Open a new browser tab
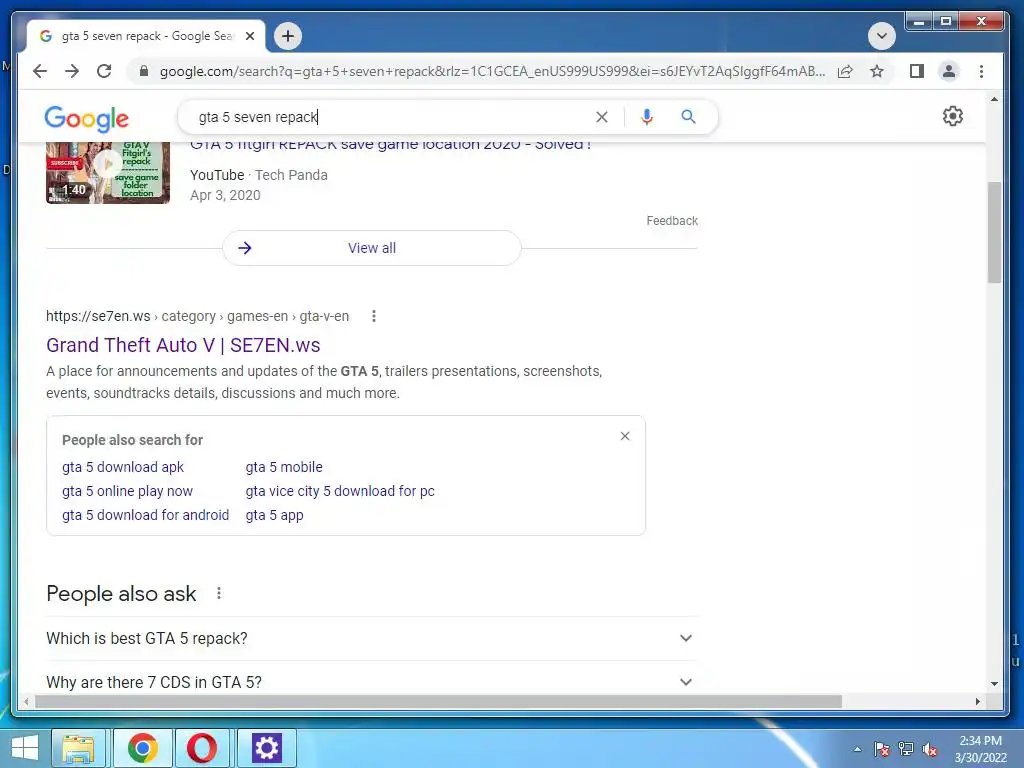 [x=288, y=36]
